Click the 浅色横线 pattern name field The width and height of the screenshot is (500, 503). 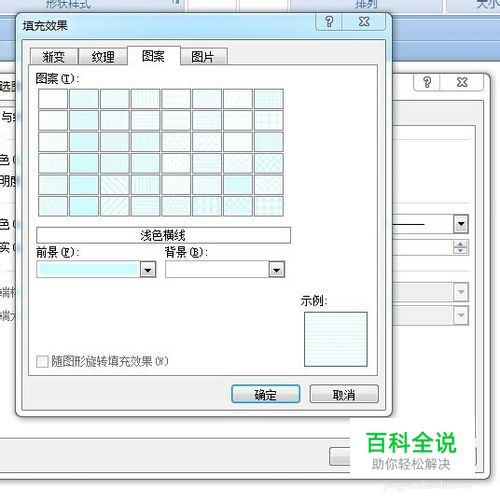[x=163, y=235]
